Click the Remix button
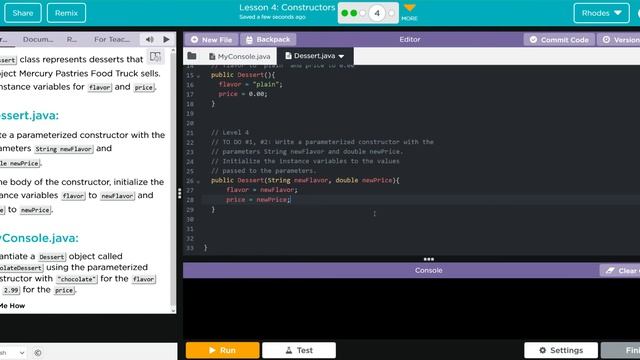 (x=66, y=13)
